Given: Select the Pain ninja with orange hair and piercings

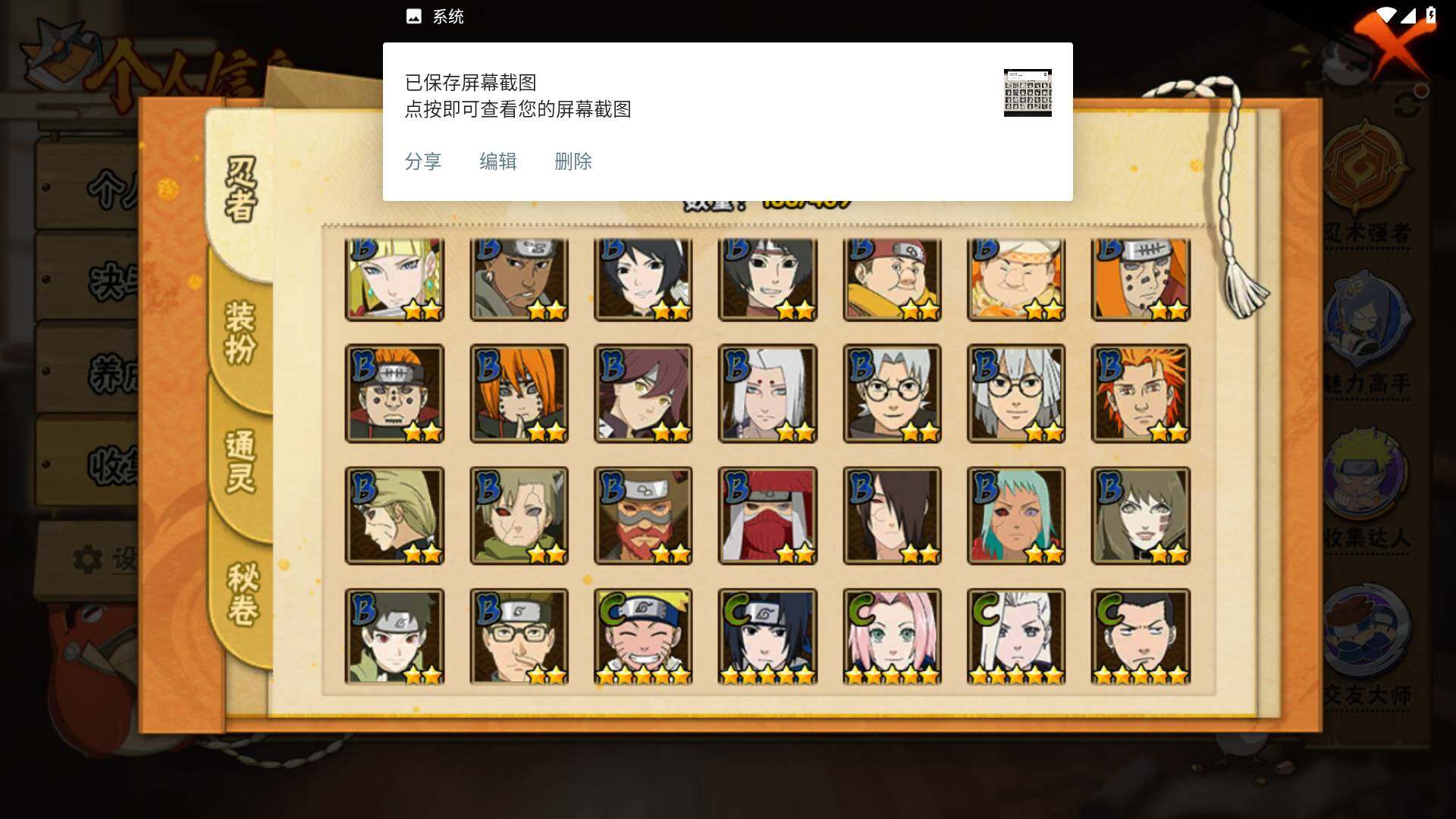Looking at the screenshot, I should [x=519, y=394].
